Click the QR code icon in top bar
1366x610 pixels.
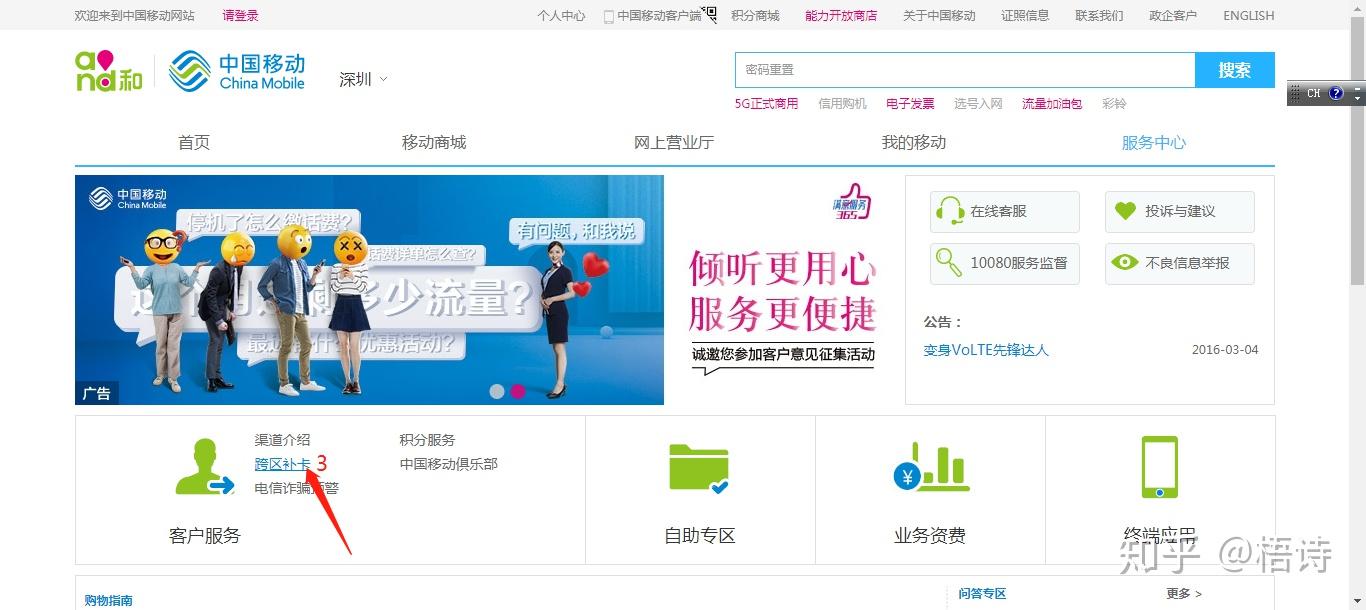point(710,13)
